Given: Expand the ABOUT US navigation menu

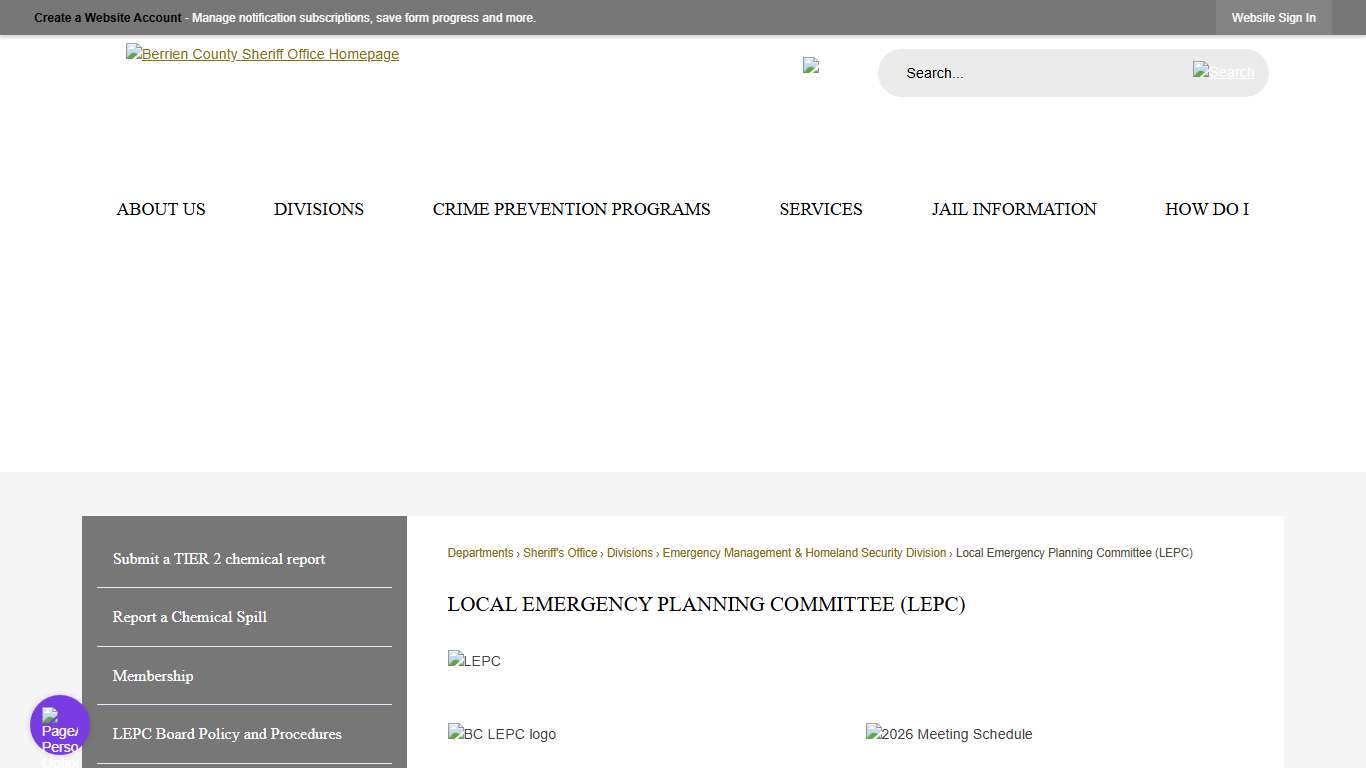Looking at the screenshot, I should [160, 209].
